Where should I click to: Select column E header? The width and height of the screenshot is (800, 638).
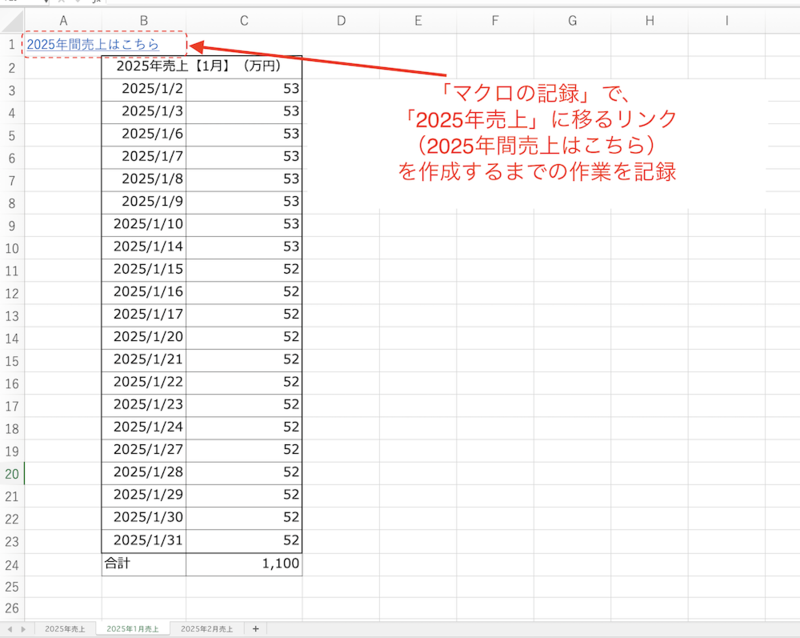tap(418, 21)
